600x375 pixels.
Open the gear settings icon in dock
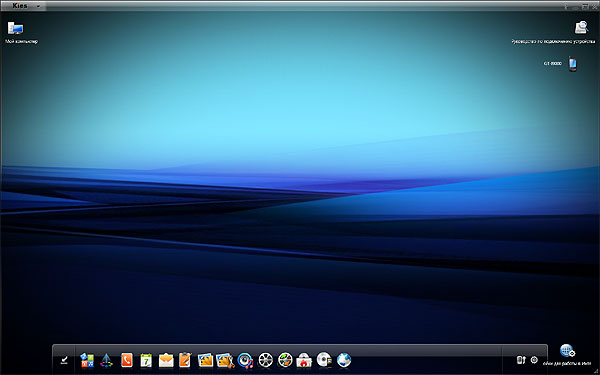click(534, 360)
